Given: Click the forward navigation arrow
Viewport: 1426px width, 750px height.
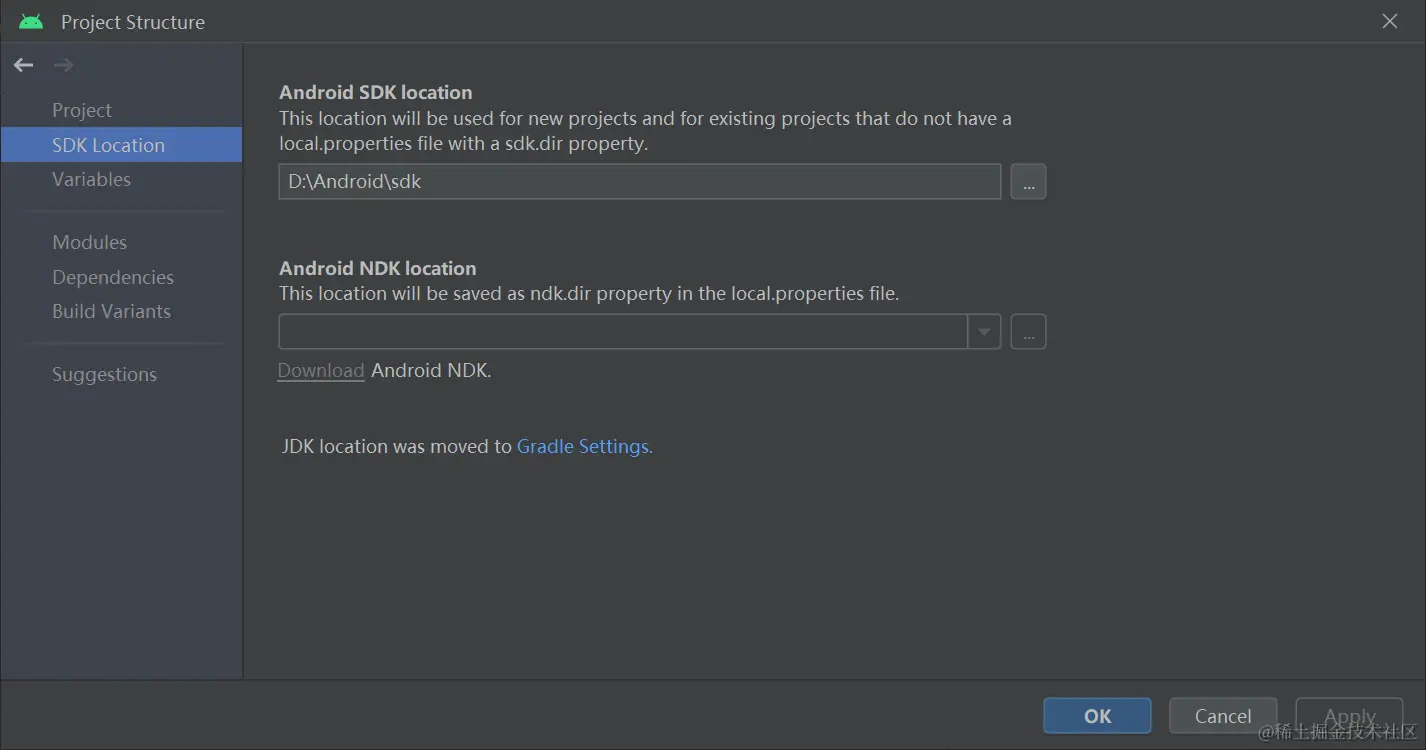Looking at the screenshot, I should pos(64,65).
